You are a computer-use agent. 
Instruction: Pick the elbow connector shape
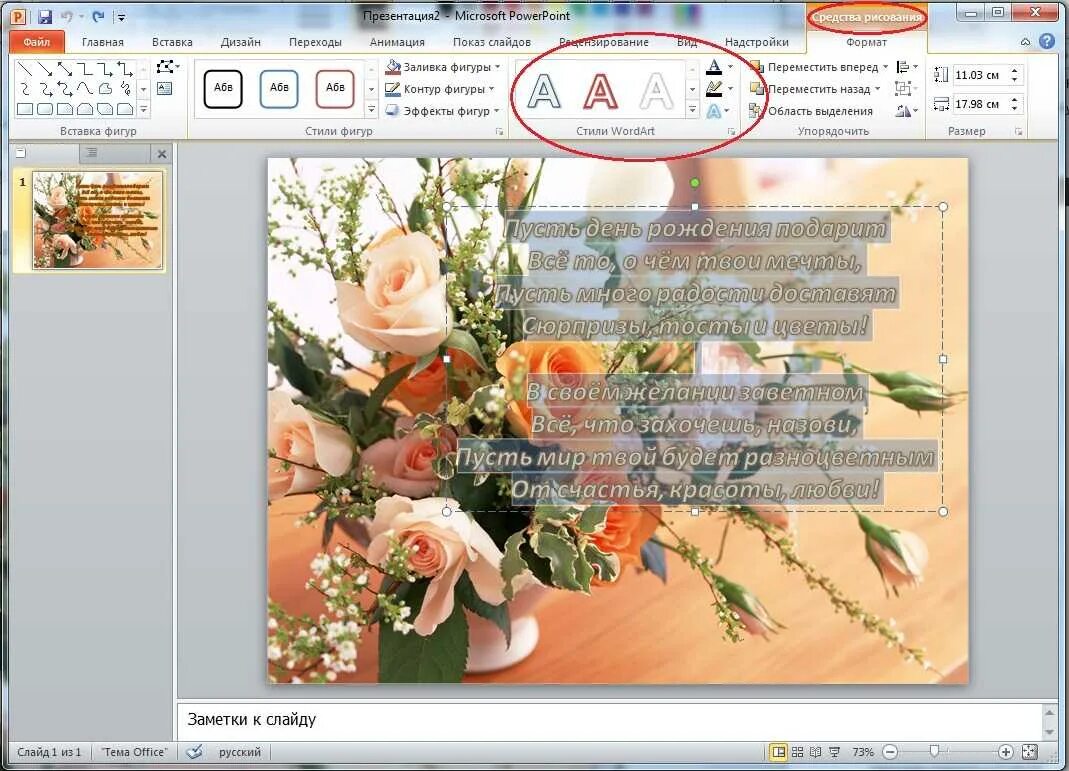point(85,69)
